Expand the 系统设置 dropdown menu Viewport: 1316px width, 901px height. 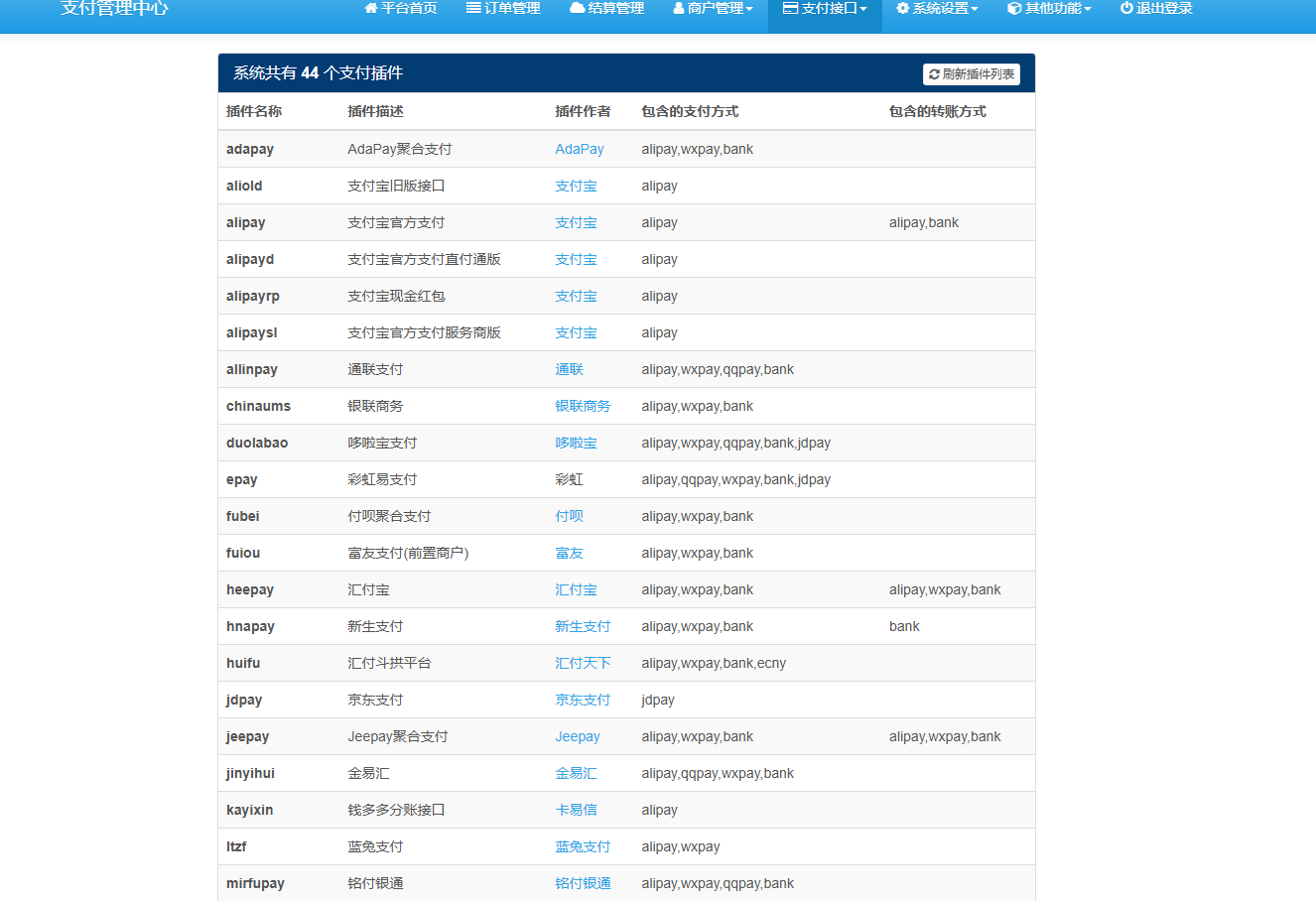(937, 8)
